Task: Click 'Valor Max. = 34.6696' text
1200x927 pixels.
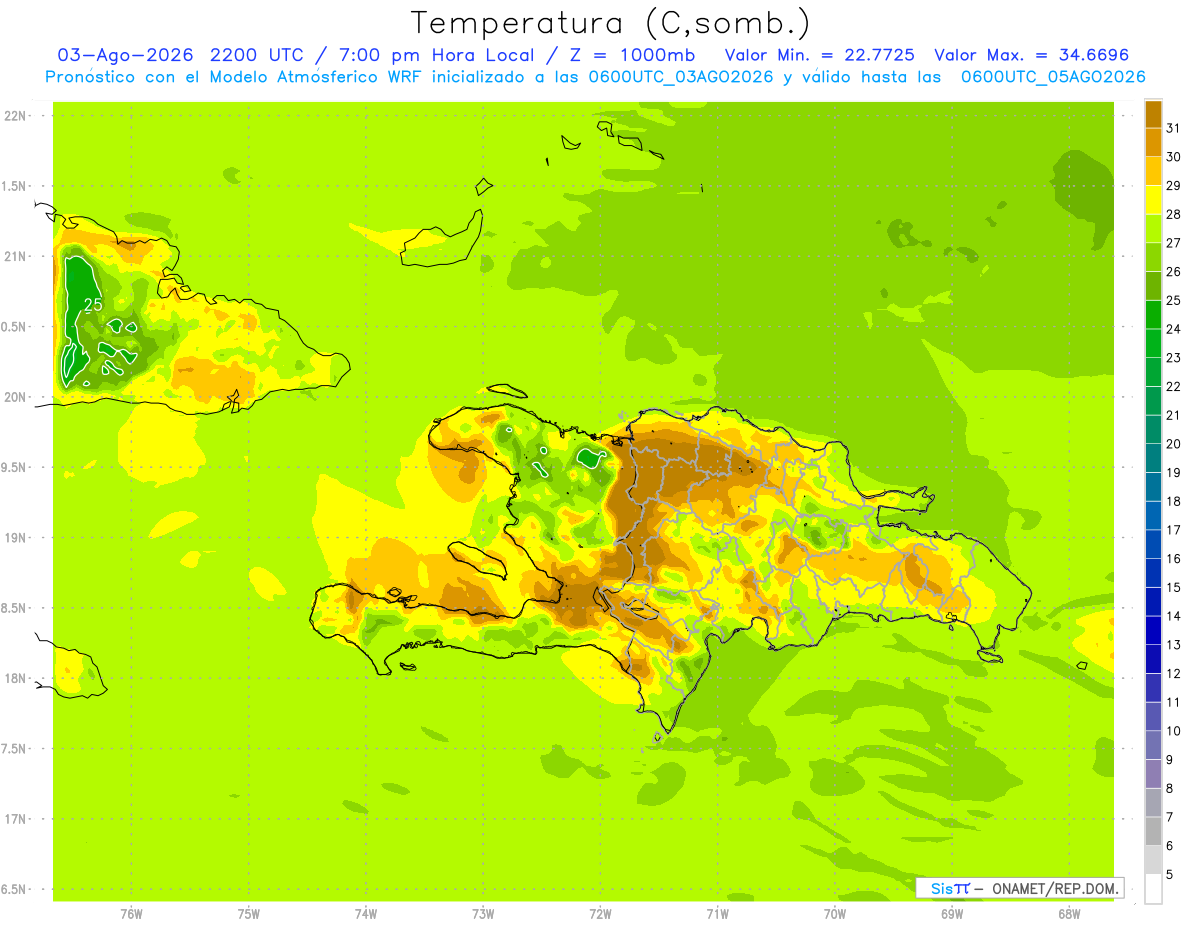Action: (1033, 55)
